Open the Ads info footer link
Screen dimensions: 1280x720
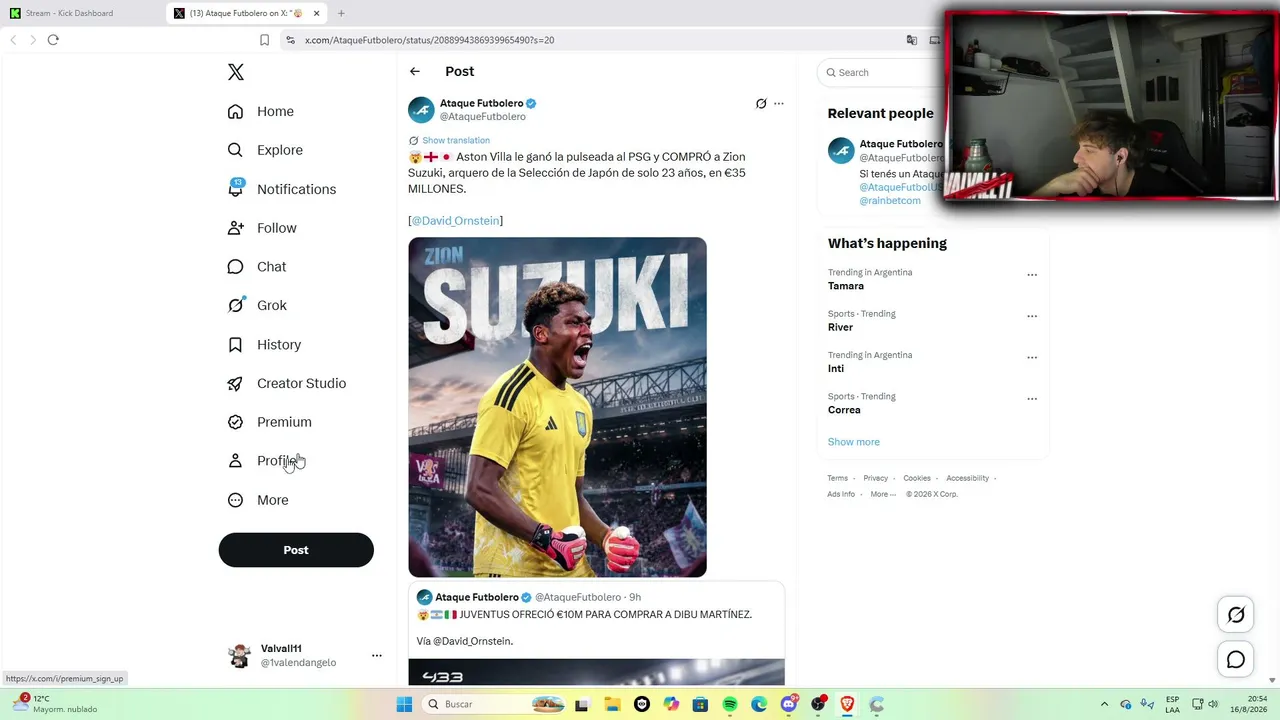[x=841, y=494]
